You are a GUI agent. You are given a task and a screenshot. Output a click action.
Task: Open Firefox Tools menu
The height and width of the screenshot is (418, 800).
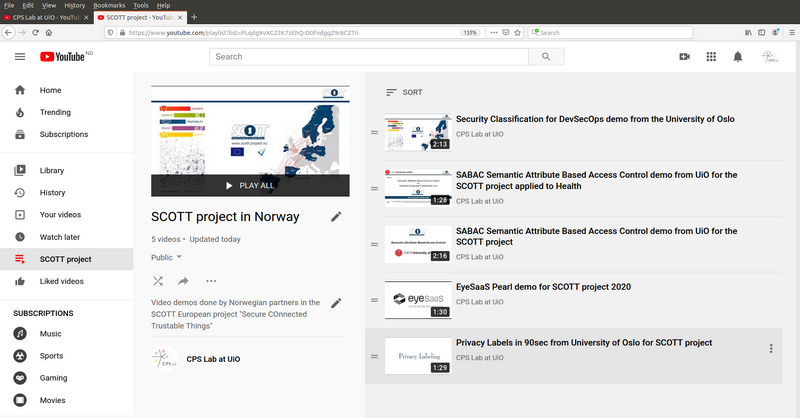tap(141, 5)
